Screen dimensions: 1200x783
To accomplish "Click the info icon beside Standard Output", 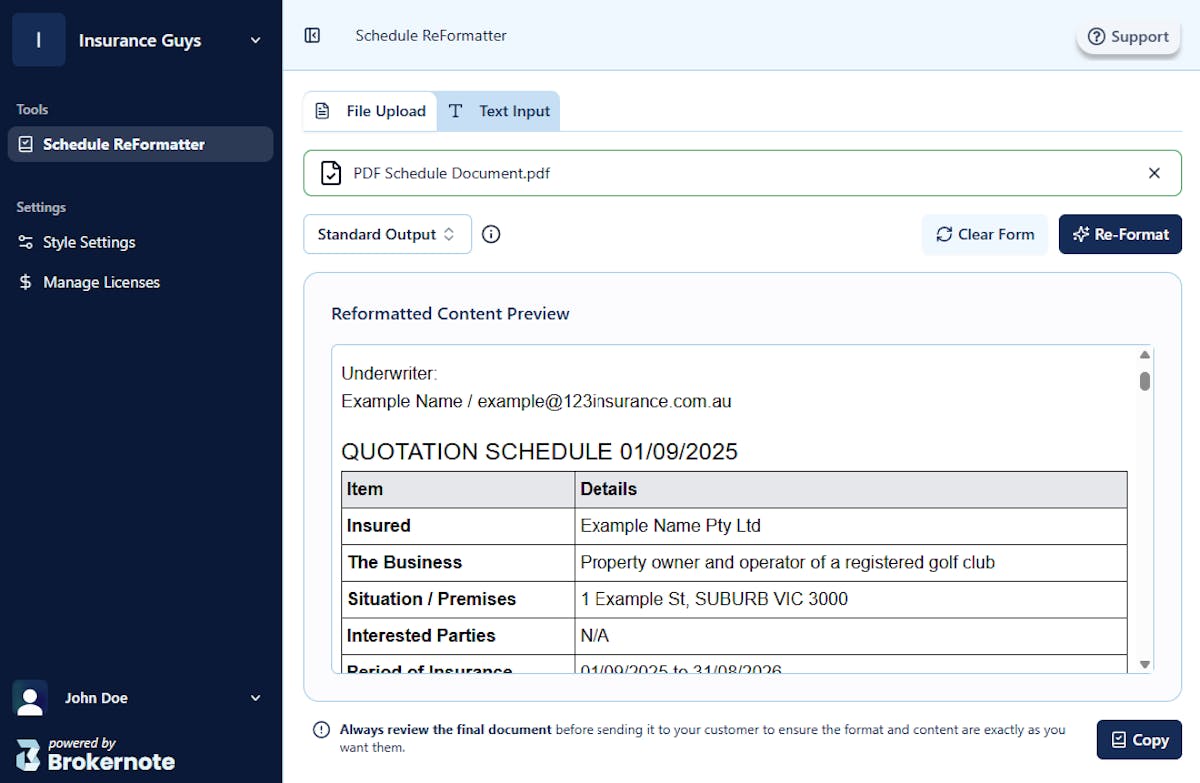I will (x=491, y=234).
